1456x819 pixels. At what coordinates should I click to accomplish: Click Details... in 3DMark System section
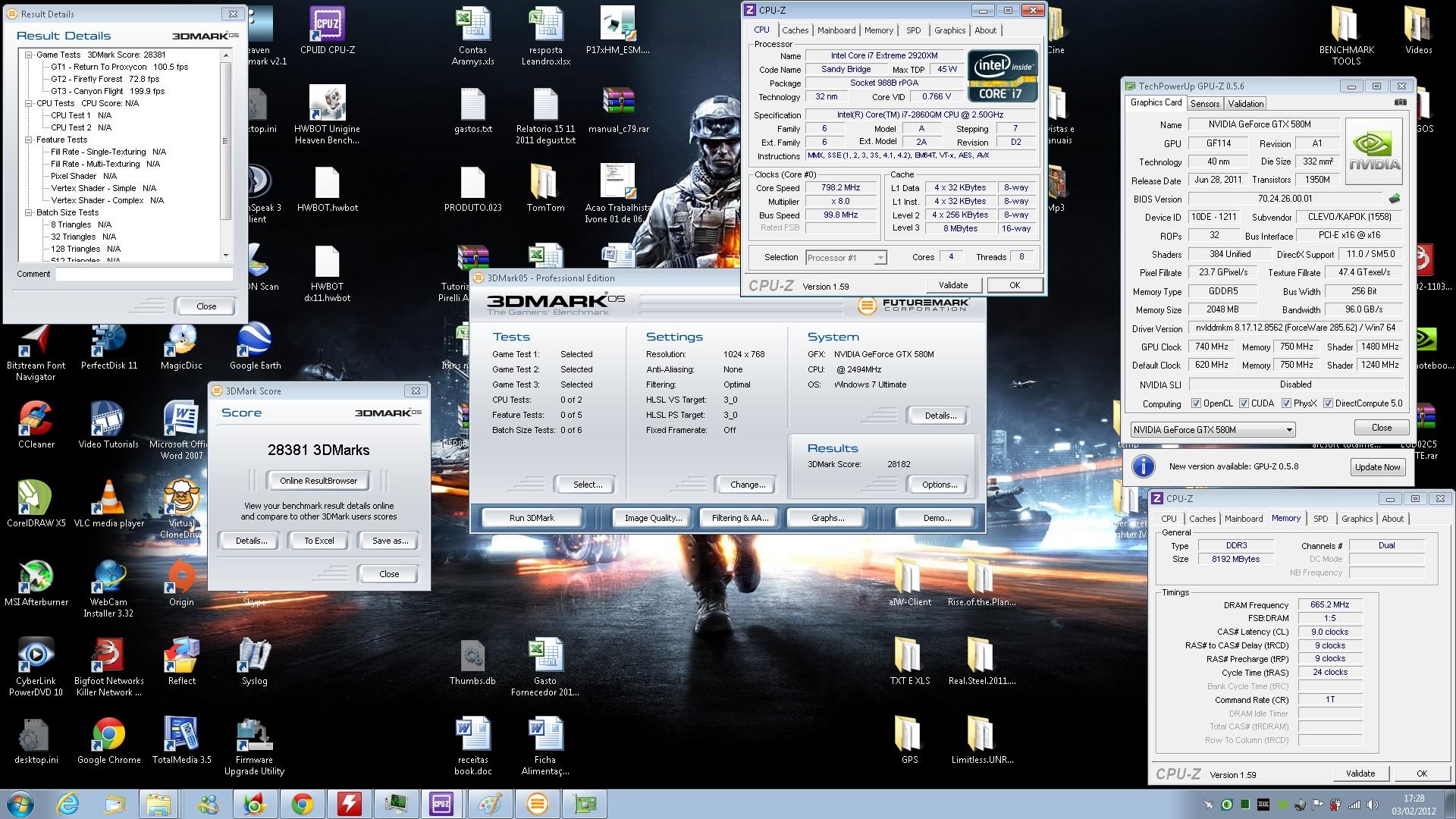tap(940, 416)
